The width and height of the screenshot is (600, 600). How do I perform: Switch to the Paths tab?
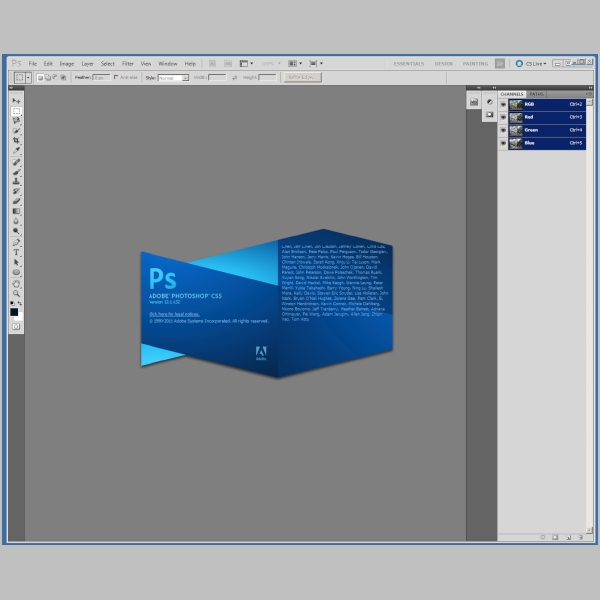(x=536, y=94)
